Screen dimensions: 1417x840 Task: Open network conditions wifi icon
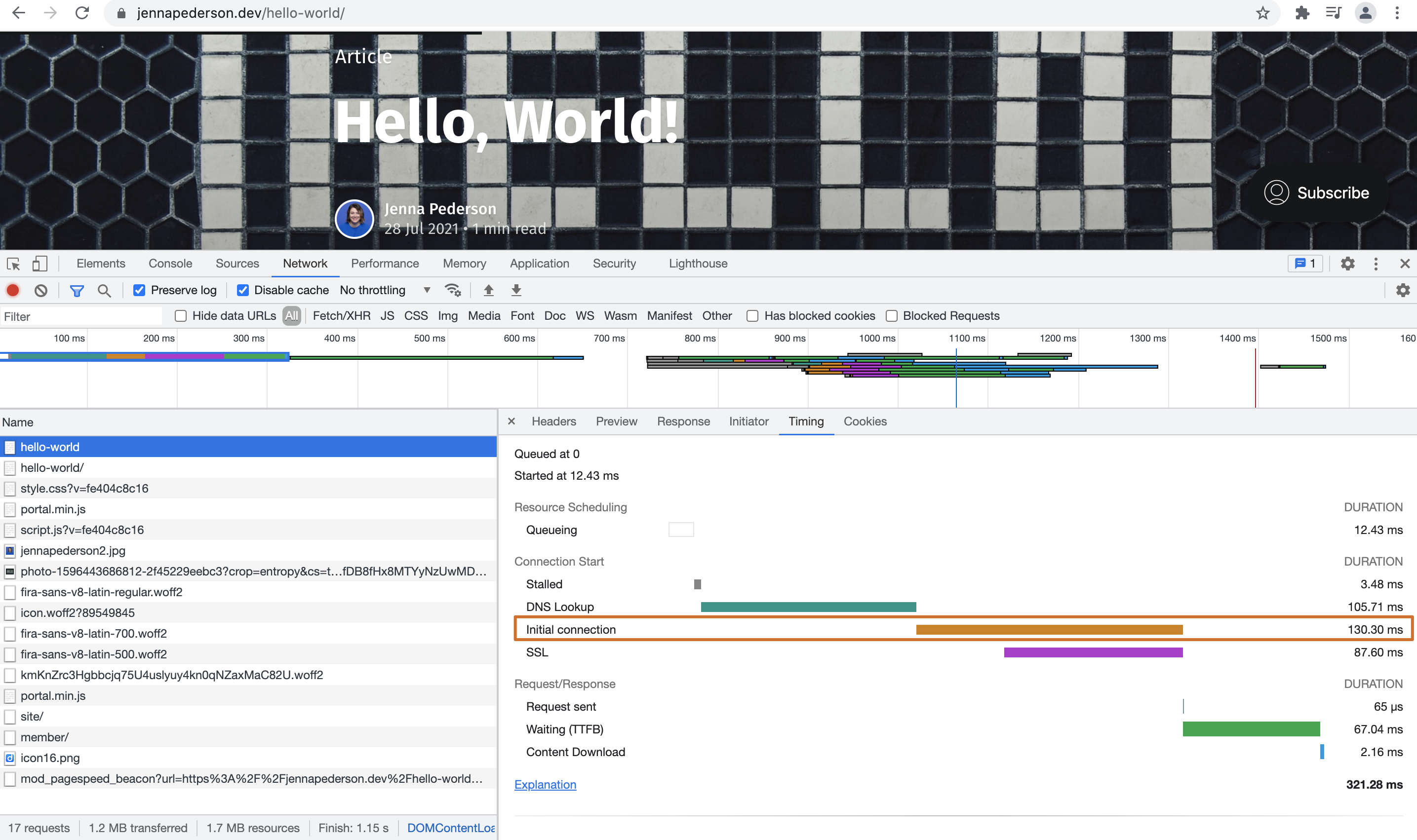click(453, 290)
